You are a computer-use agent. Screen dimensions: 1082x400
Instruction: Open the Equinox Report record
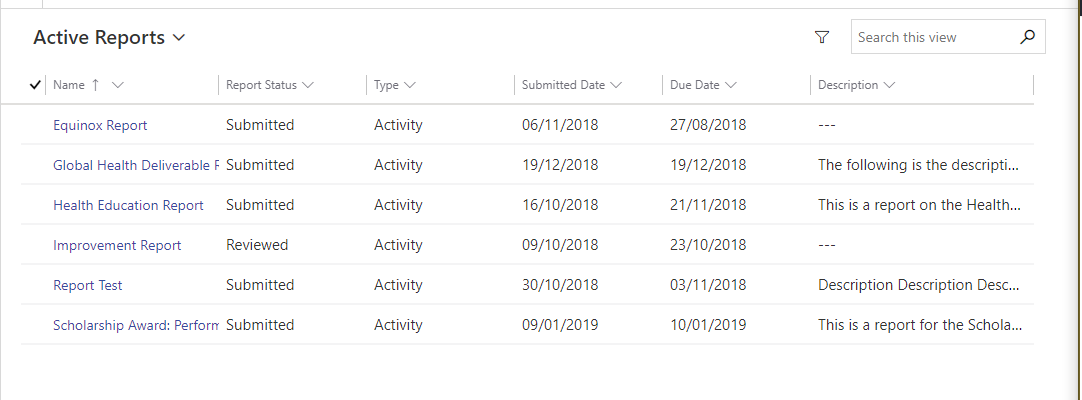100,126
